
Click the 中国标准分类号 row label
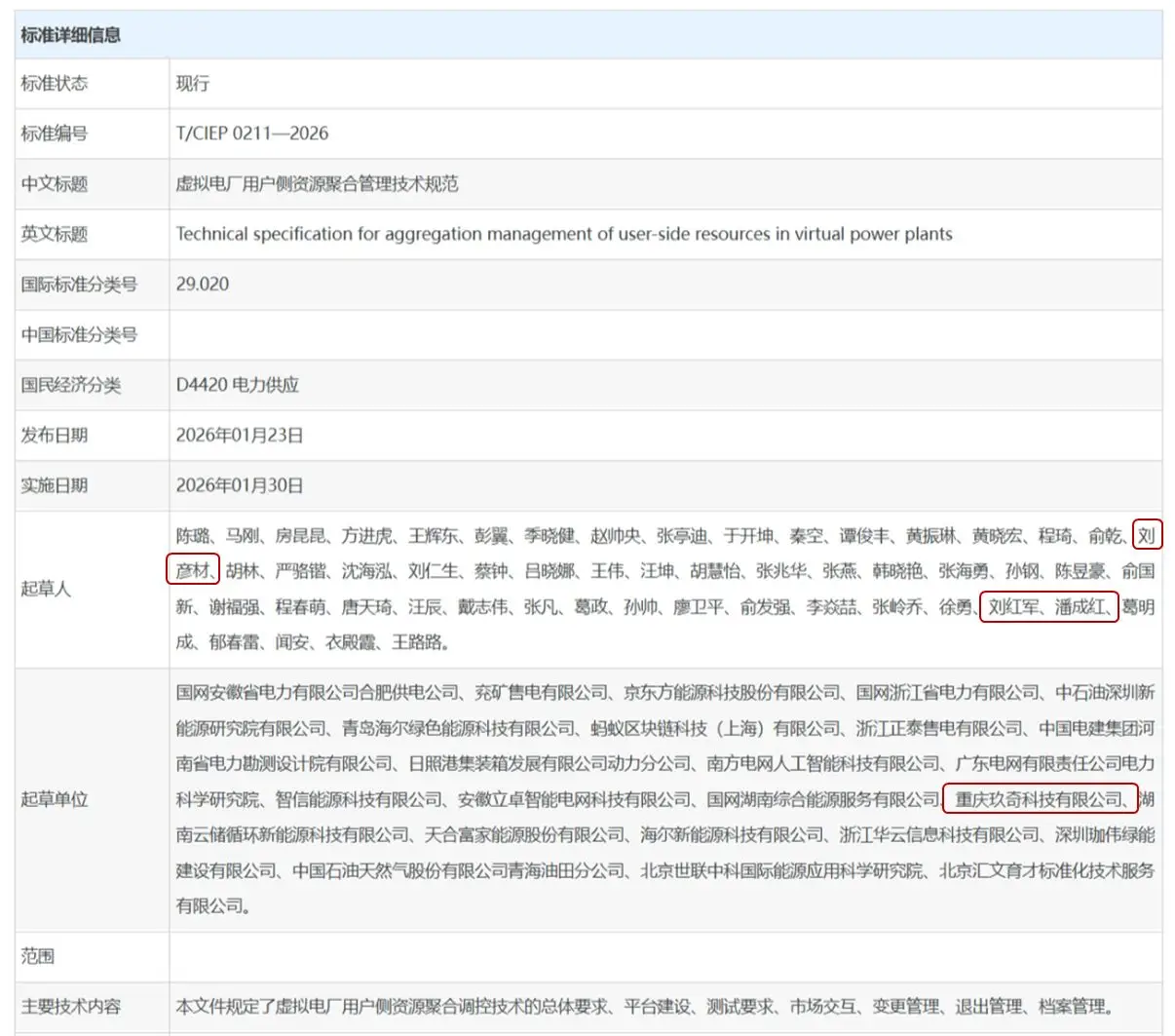[x=79, y=335]
